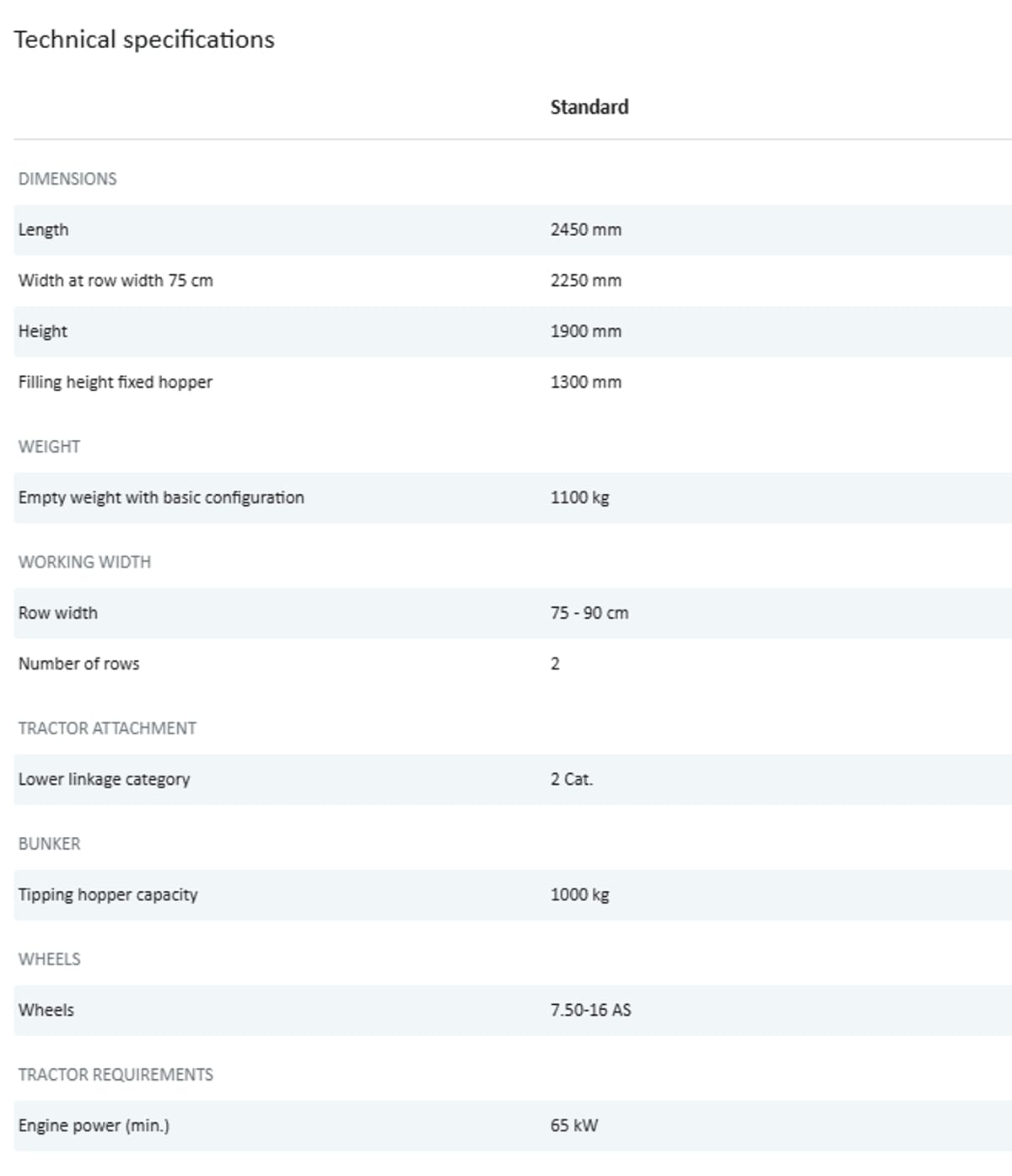Select the Tipping hopper capacity label
Viewport: 1012px width, 1176px height.
point(108,894)
